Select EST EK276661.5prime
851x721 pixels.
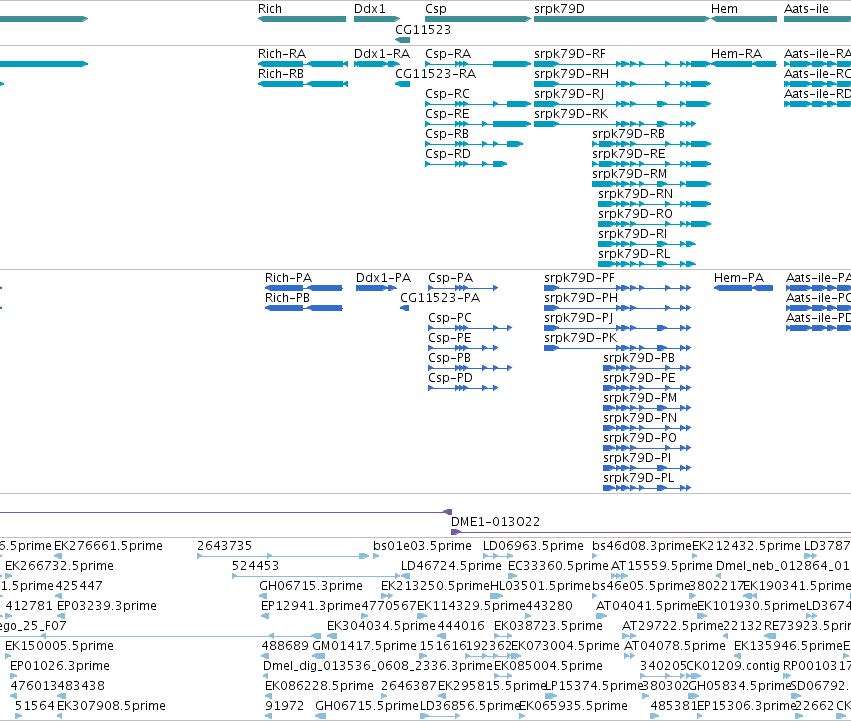109,546
